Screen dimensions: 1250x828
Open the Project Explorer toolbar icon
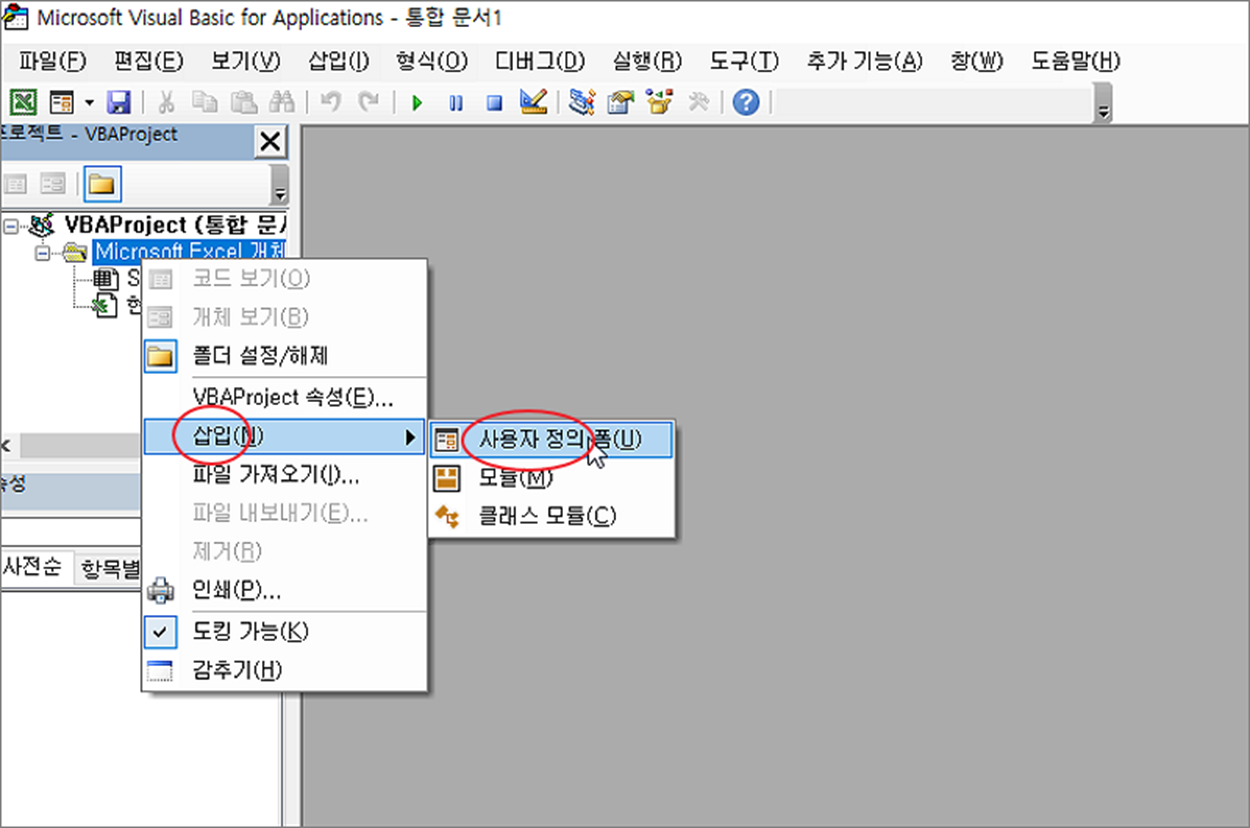pos(582,102)
